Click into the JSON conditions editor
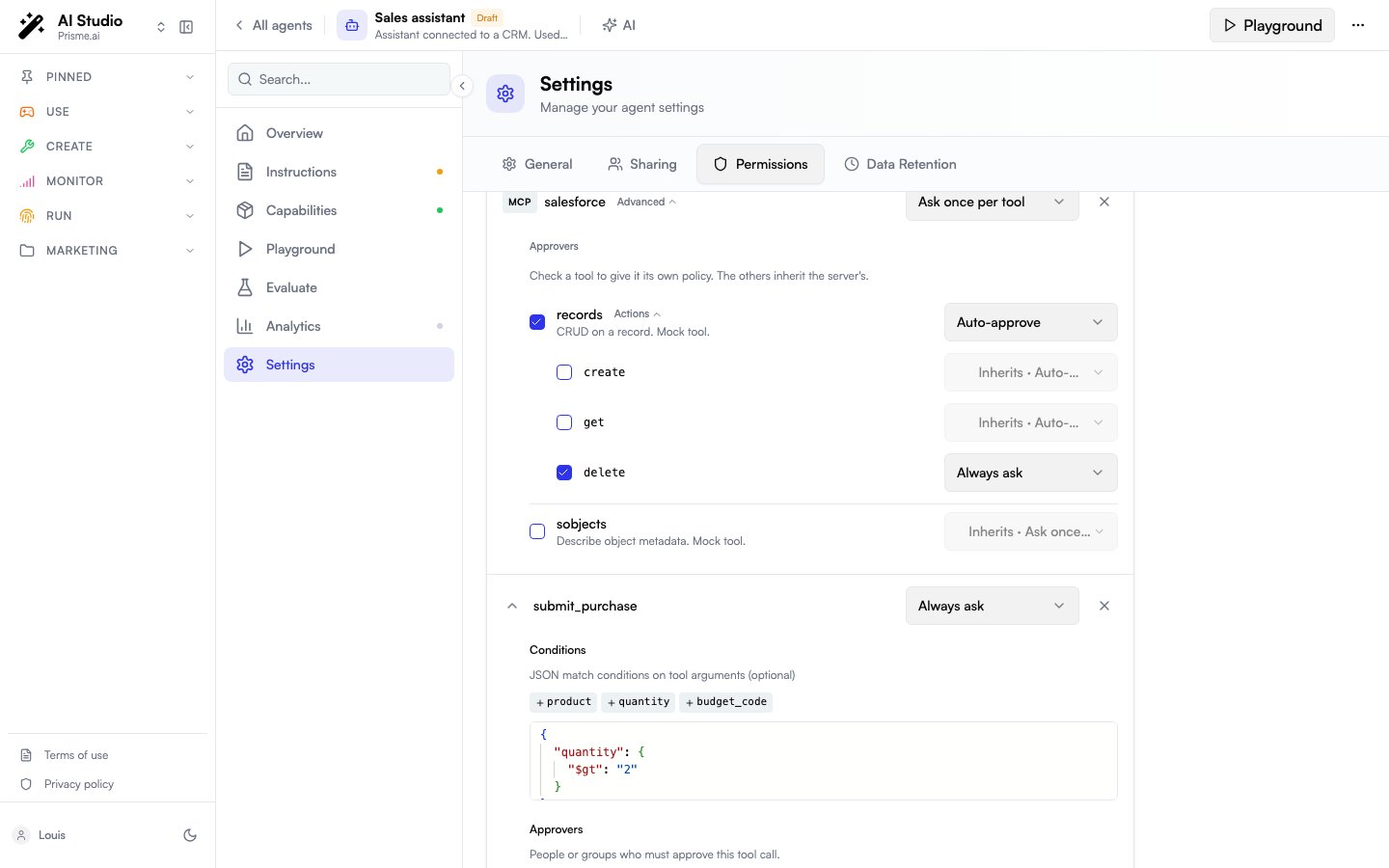This screenshot has height=868, width=1389. [824, 761]
